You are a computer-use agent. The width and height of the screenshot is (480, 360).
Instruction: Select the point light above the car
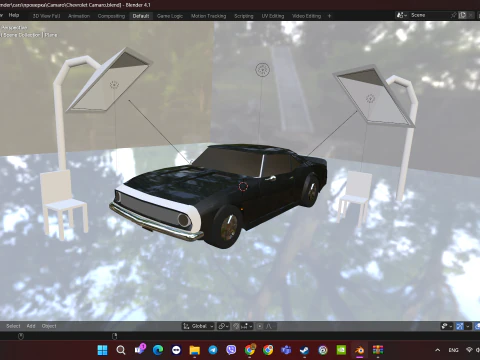(262, 70)
